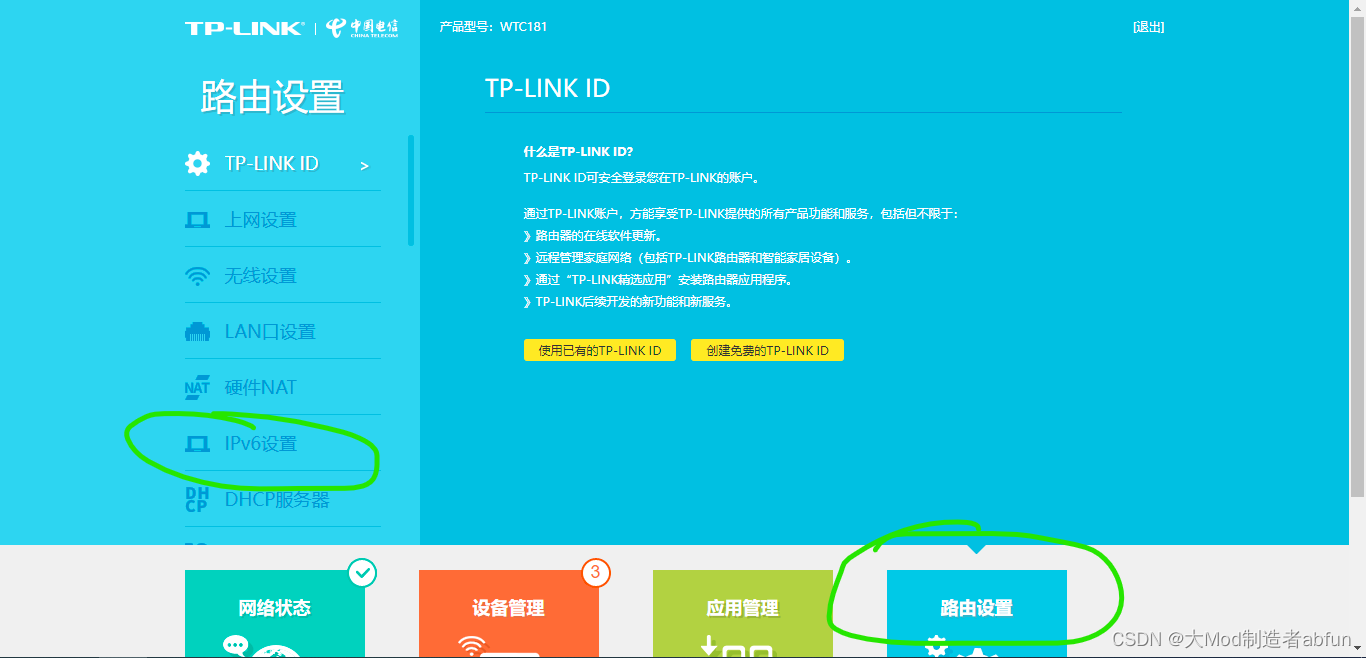Click the TP-LINK后续开发的新功能和新服务 line
This screenshot has height=658, width=1366.
coord(628,302)
